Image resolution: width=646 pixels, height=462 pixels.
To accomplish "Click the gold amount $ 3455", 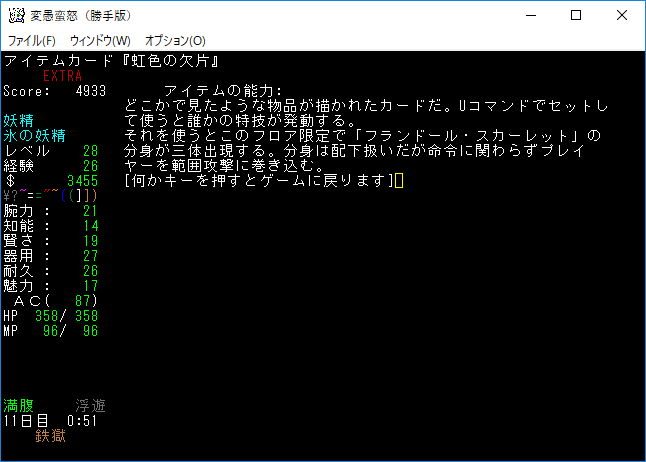I will tap(51, 181).
